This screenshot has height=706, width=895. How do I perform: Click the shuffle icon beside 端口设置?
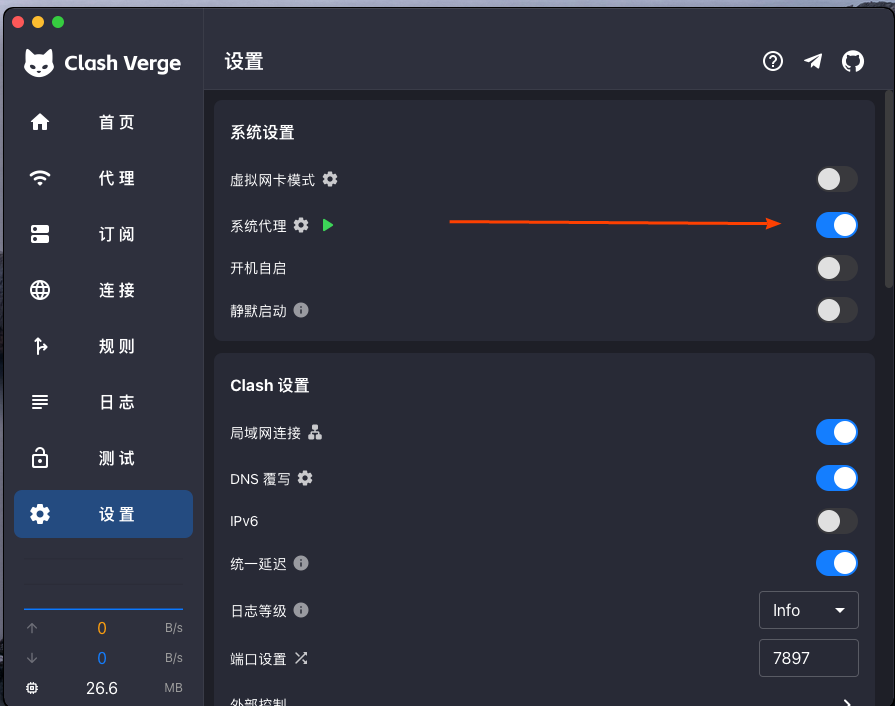301,658
